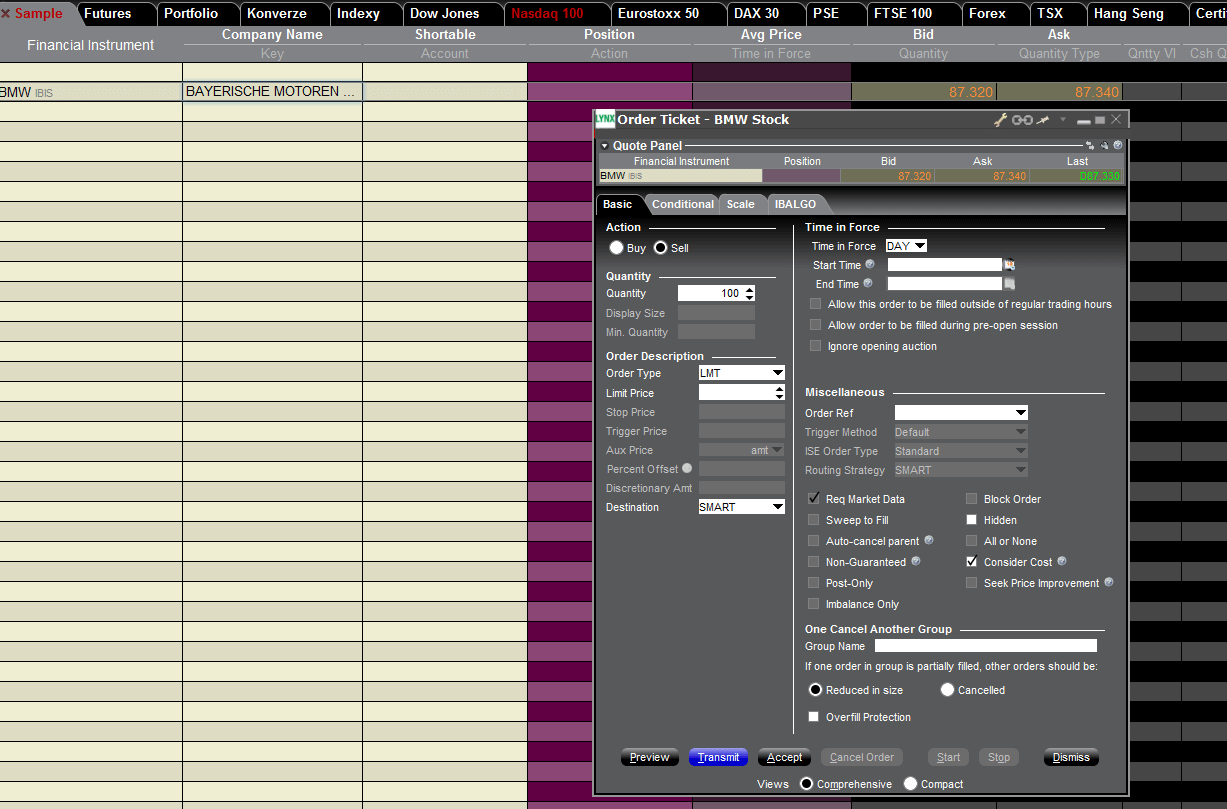Click in the Group Name input field
The height and width of the screenshot is (809, 1227).
(985, 646)
